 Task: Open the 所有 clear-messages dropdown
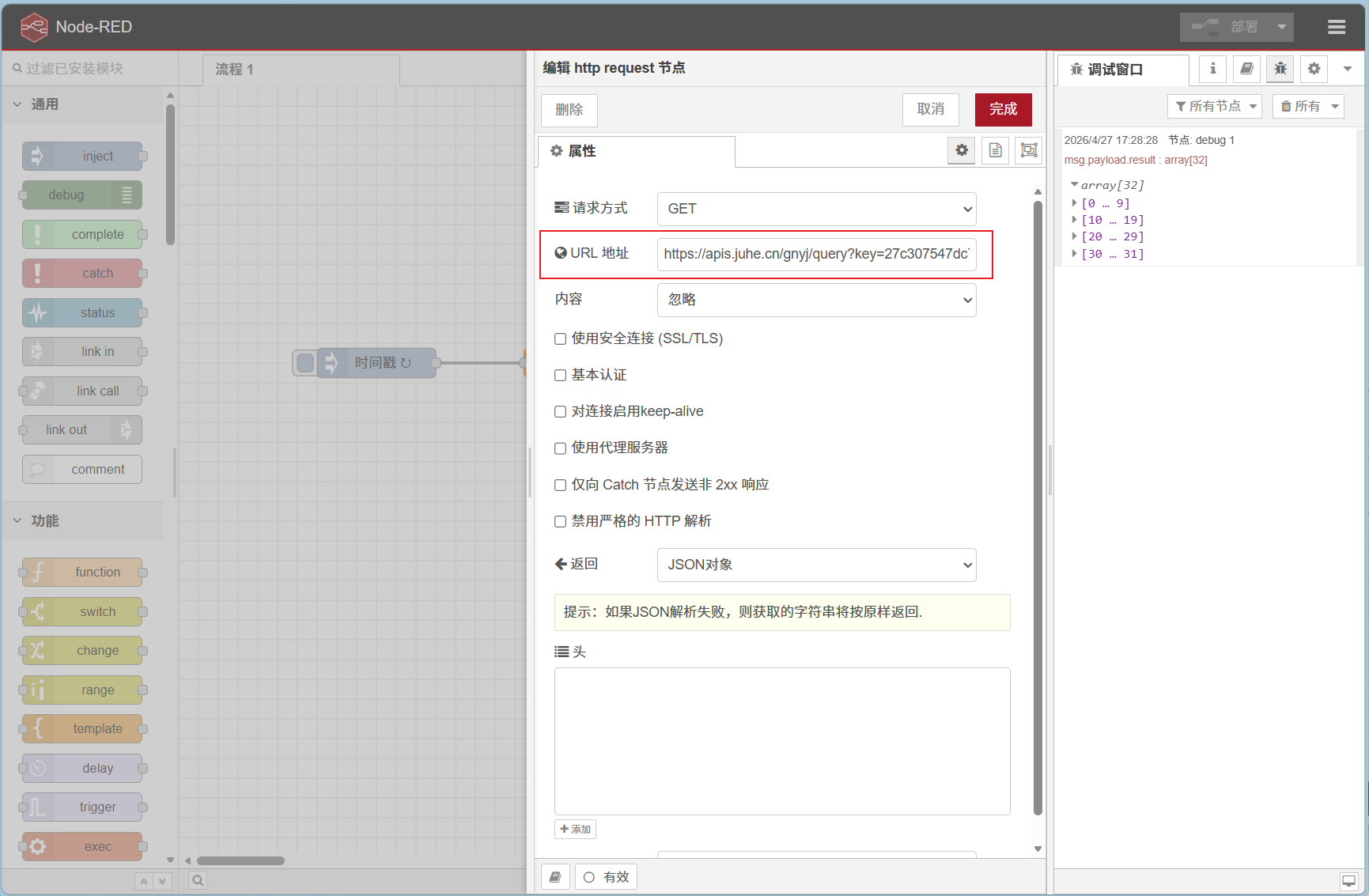pyautogui.click(x=1309, y=106)
